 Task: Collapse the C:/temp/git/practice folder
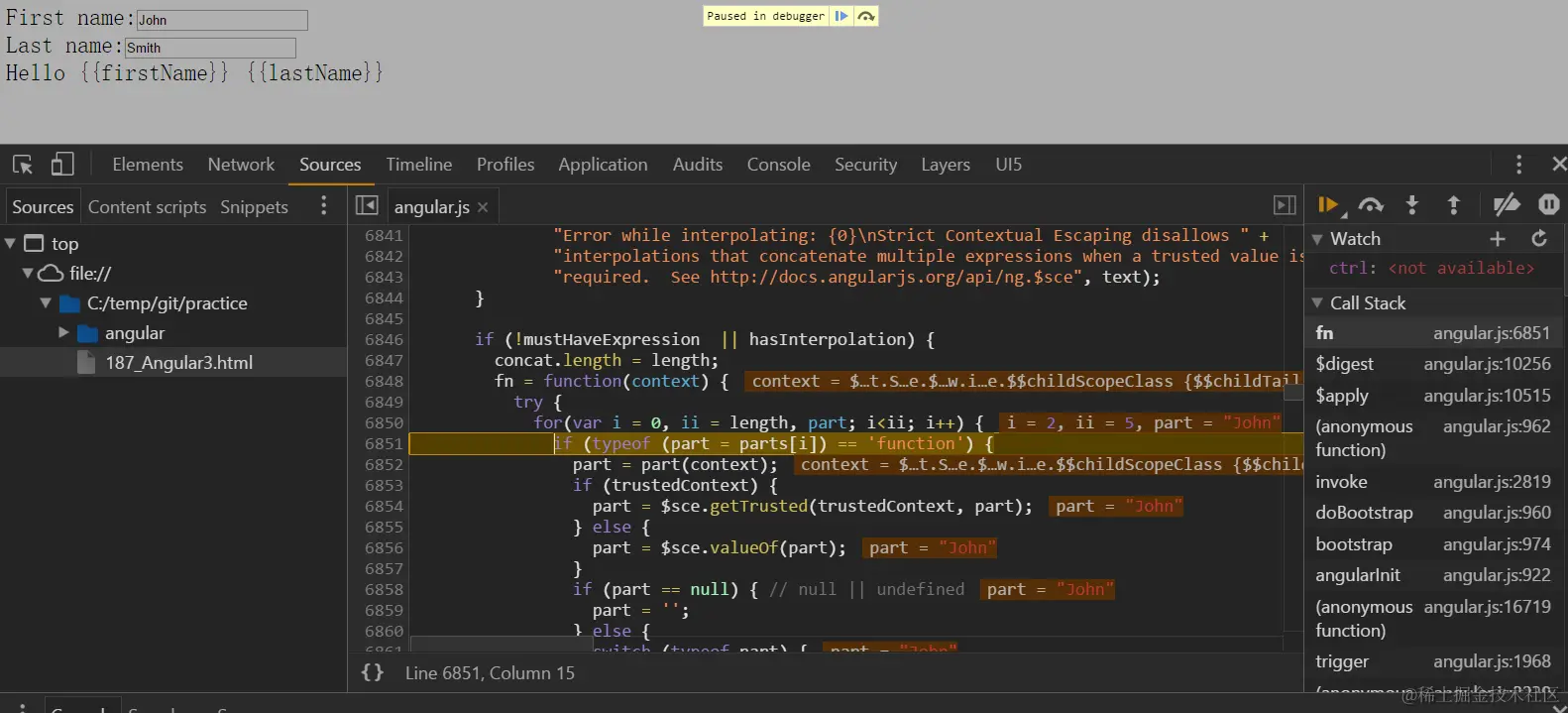coord(46,302)
